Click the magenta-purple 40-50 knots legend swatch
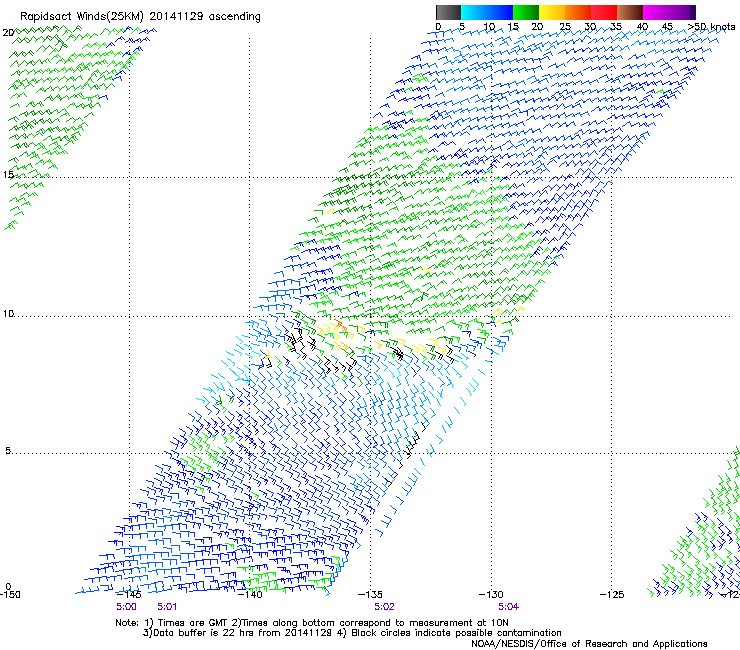Viewport: 740px width, 650px height. [x=669, y=12]
